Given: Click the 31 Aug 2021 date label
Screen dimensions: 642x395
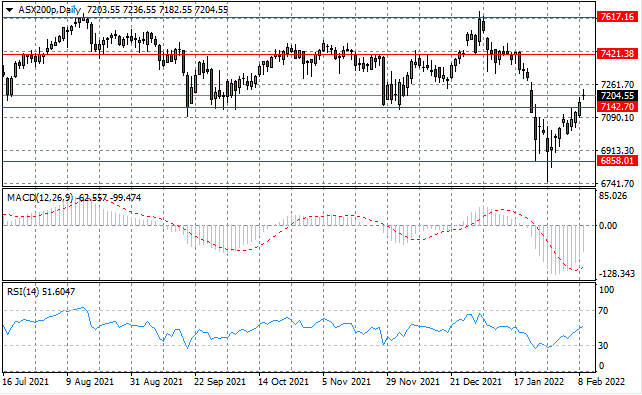Looking at the screenshot, I should point(156,382).
